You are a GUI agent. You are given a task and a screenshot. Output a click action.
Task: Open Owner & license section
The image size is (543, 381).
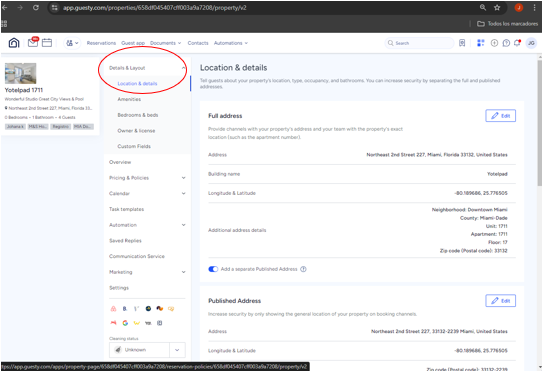coord(136,131)
